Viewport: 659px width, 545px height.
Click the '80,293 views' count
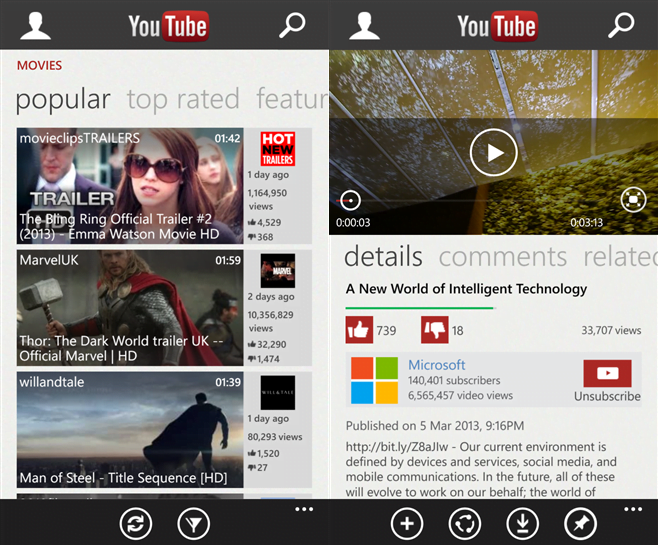pos(274,437)
